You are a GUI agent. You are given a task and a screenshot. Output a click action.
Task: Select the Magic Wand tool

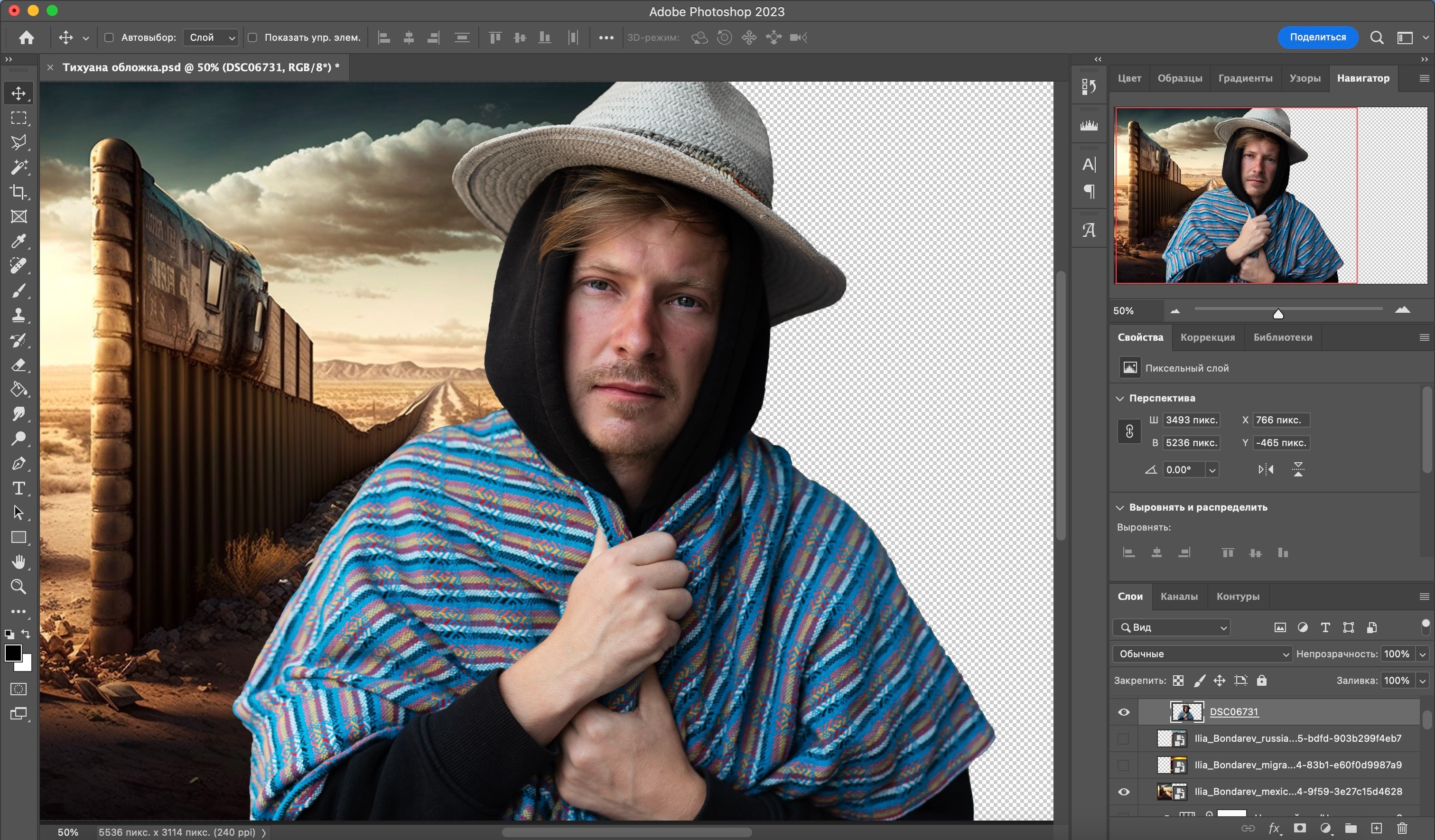(18, 167)
